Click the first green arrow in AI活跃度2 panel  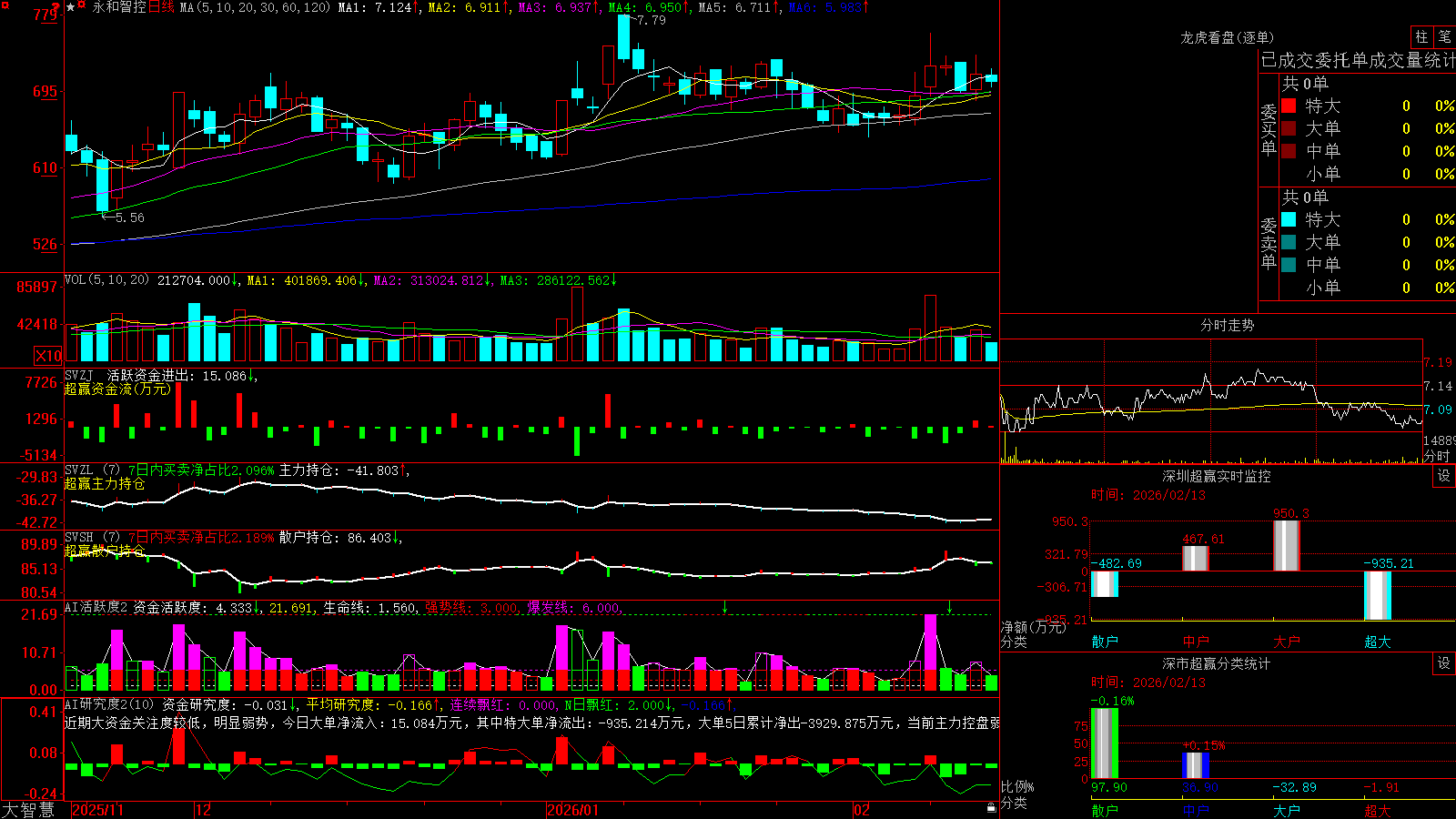(724, 607)
